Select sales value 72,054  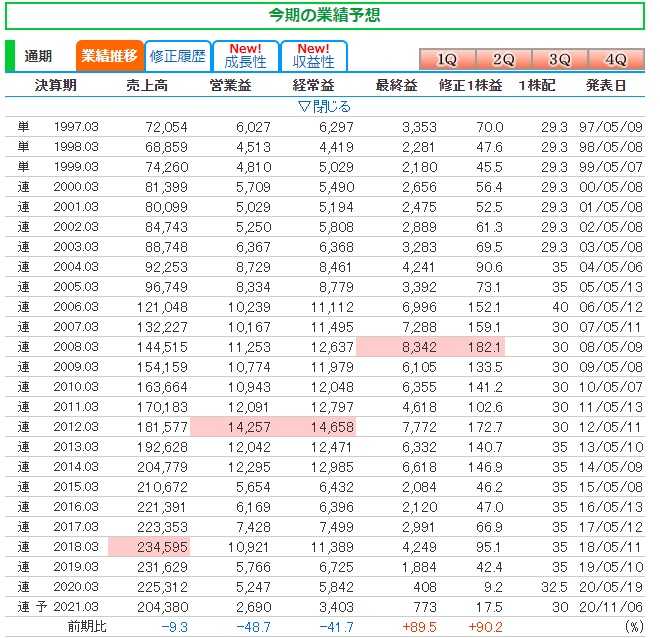166,127
